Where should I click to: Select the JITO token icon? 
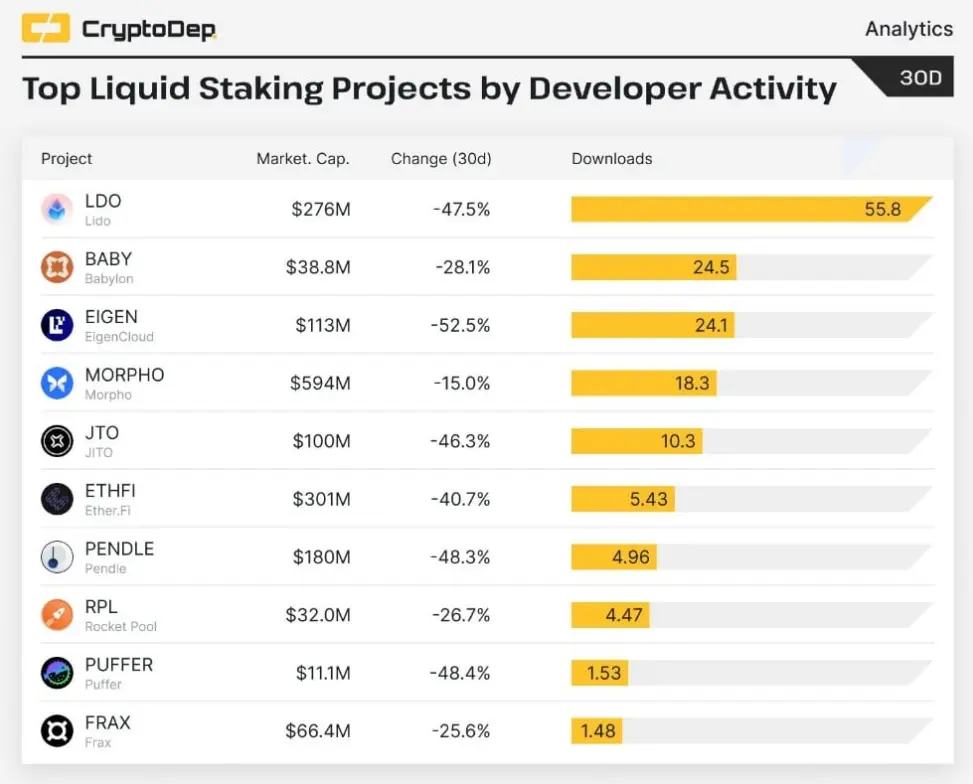coord(56,441)
